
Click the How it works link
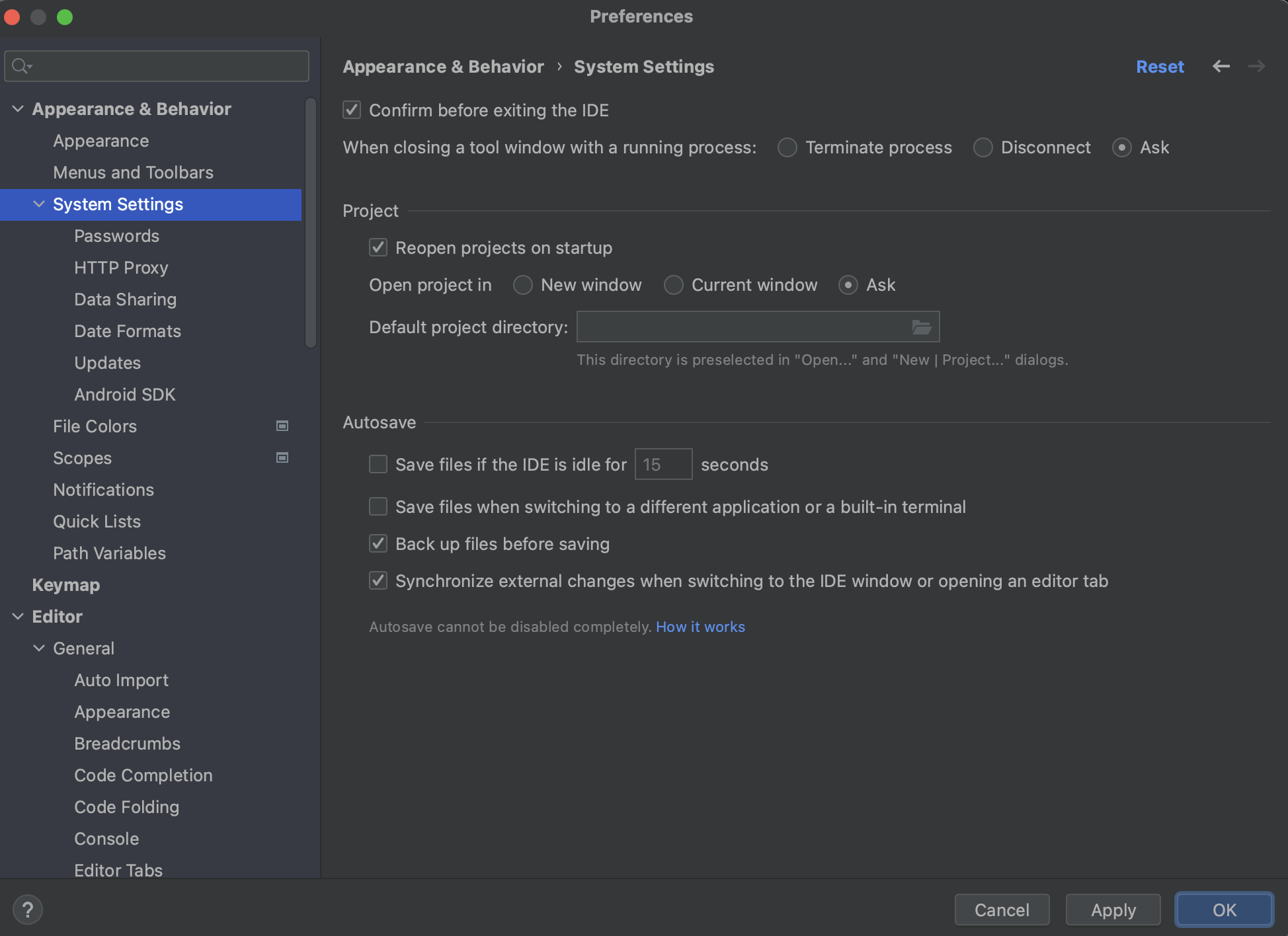point(700,627)
